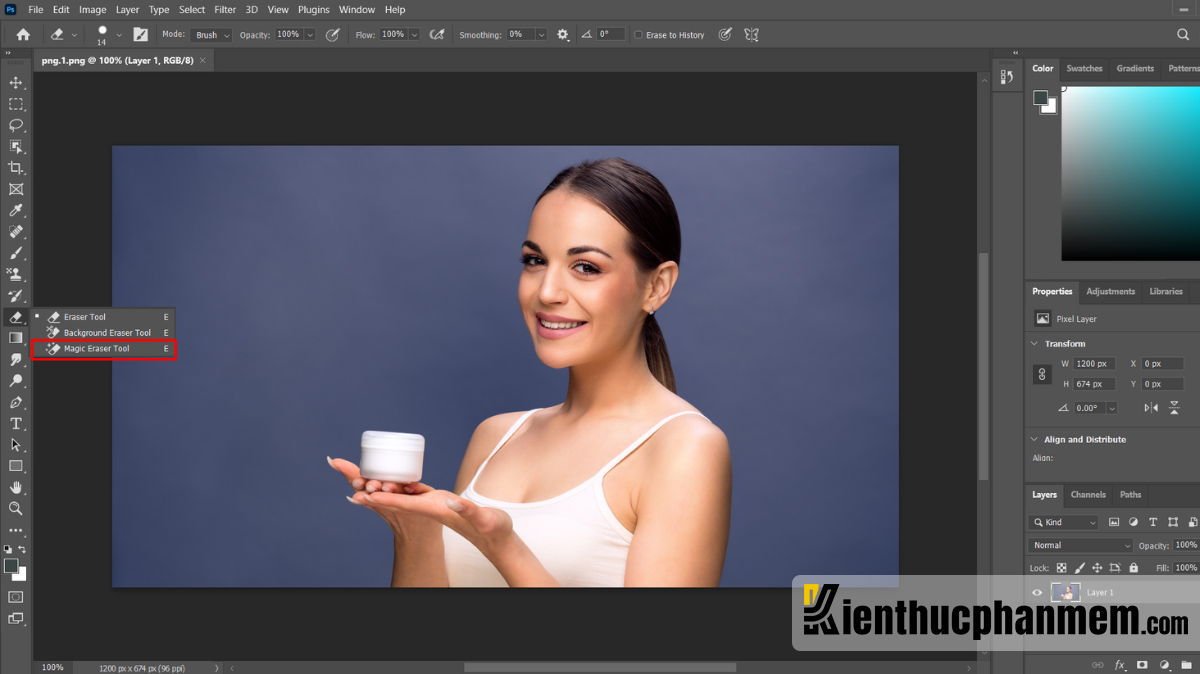
Task: Click the Add layer style fx icon
Action: point(1120,665)
